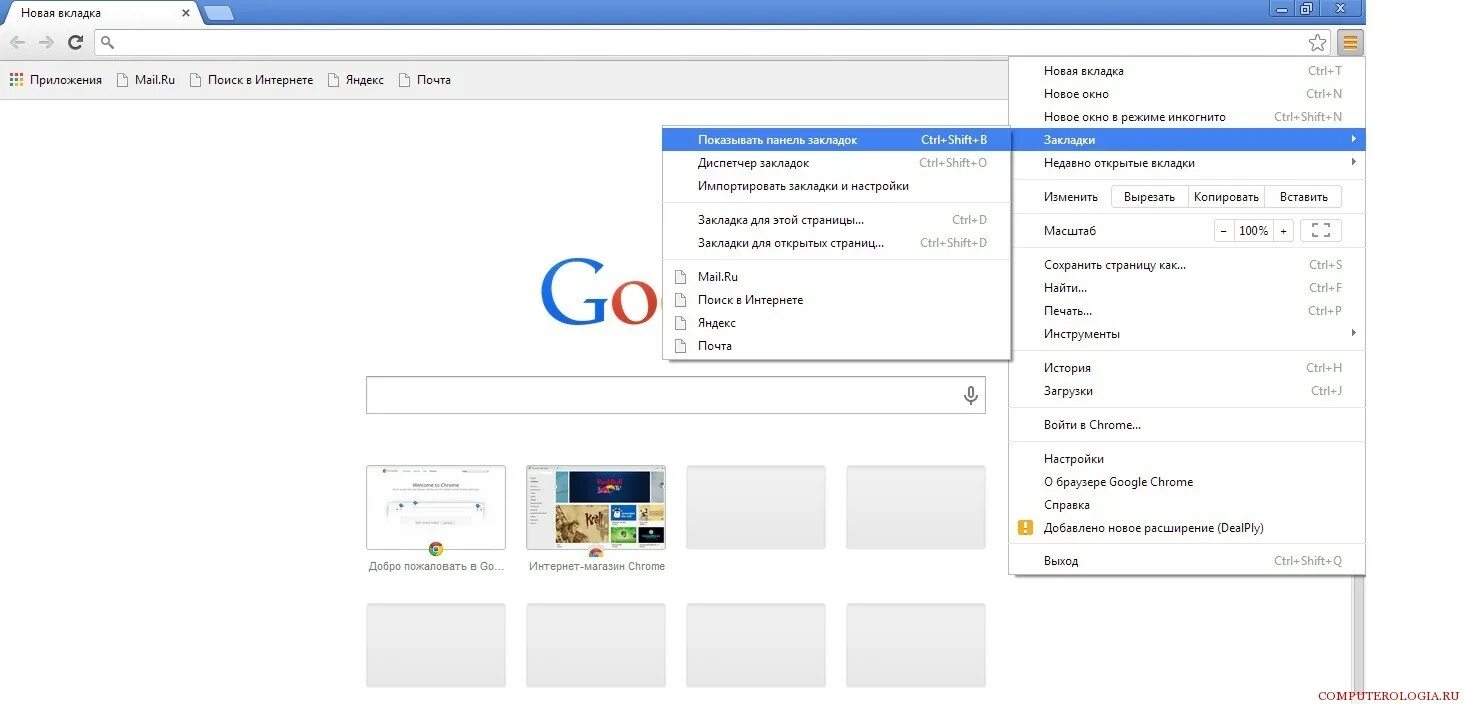This screenshot has height=704, width=1464.
Task: Click the Новая вкладка tab title
Action: tap(61, 13)
